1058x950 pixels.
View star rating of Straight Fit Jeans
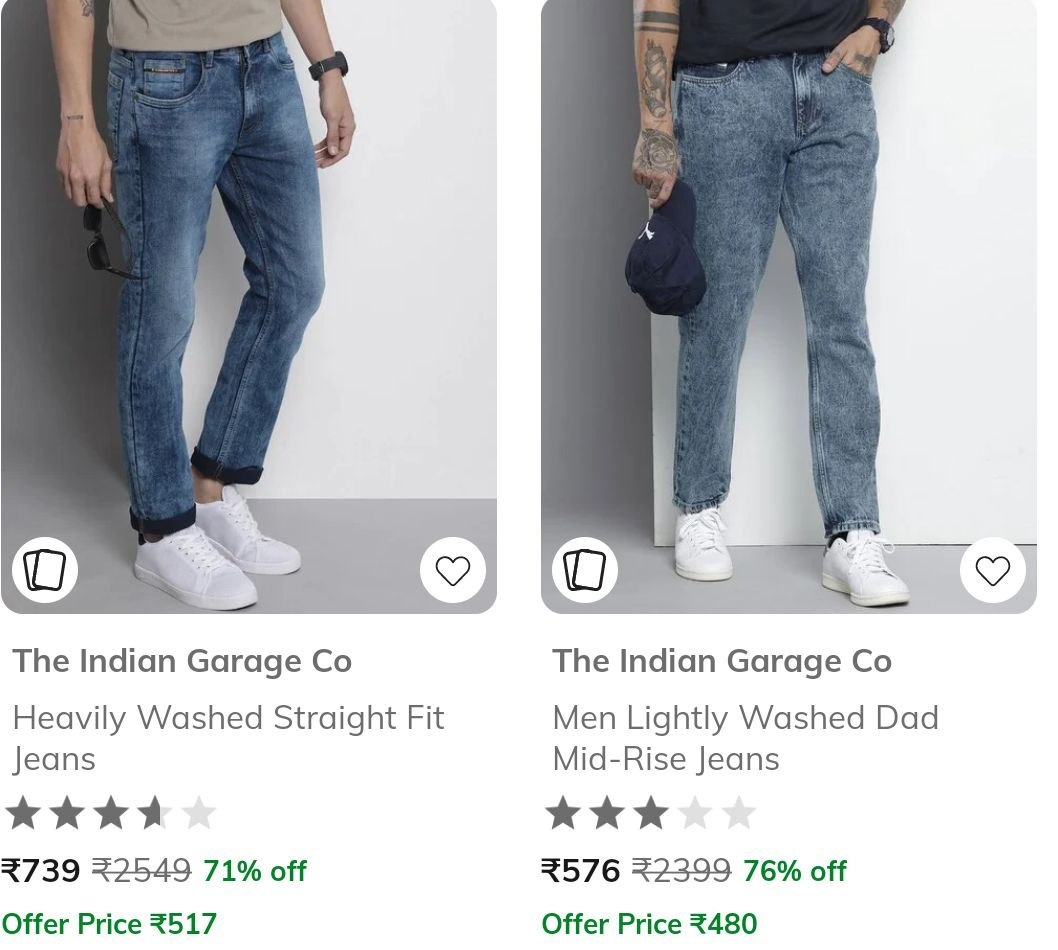point(110,812)
